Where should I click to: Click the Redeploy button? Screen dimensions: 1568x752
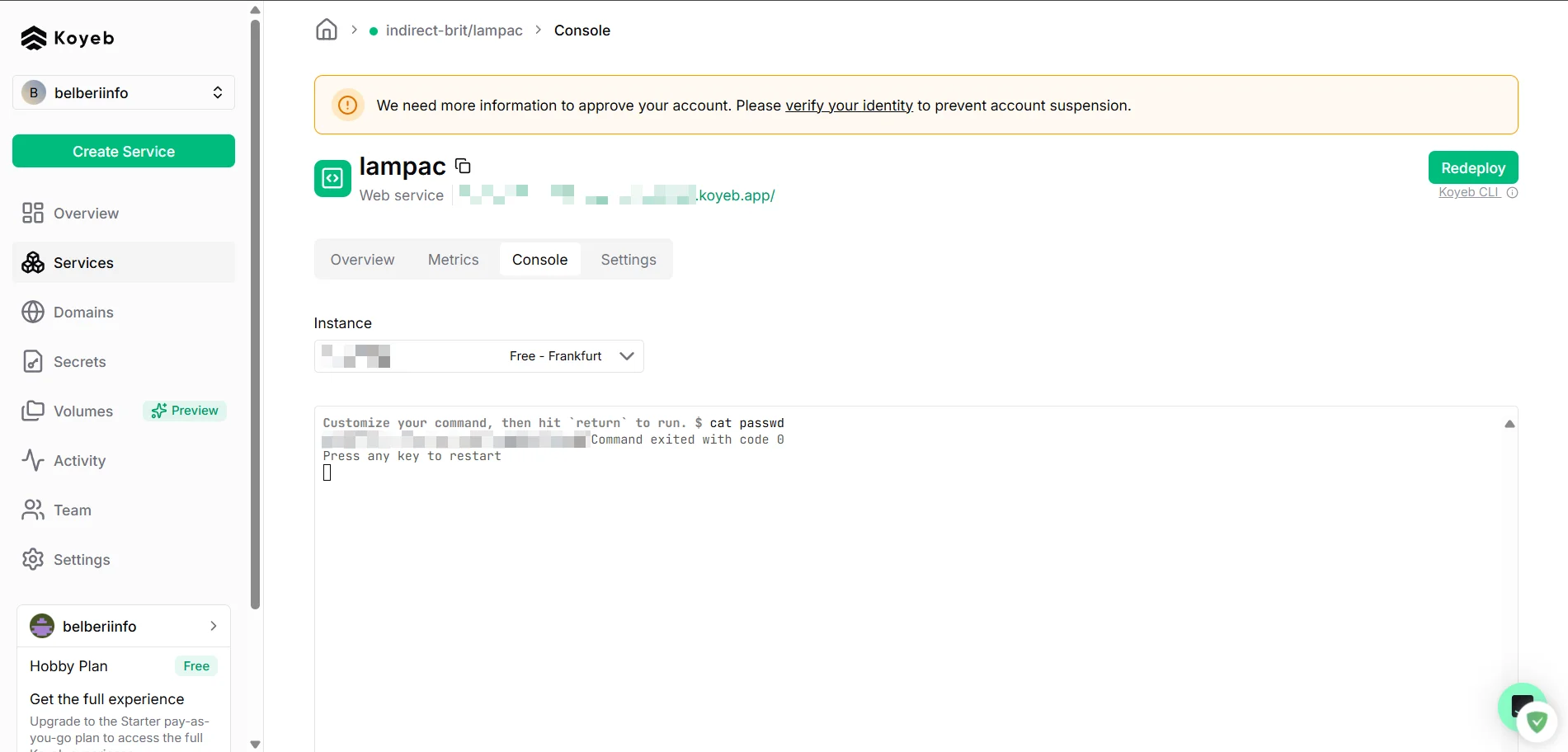pyautogui.click(x=1472, y=168)
